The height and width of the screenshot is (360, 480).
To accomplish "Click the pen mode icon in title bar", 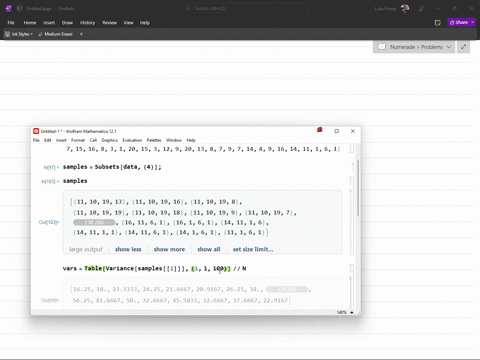I will click(x=421, y=9).
